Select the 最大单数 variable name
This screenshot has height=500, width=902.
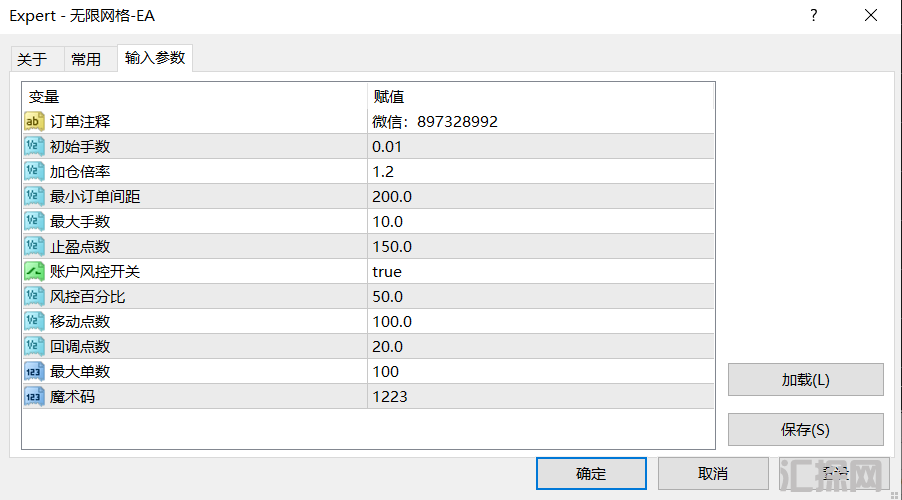click(80, 372)
